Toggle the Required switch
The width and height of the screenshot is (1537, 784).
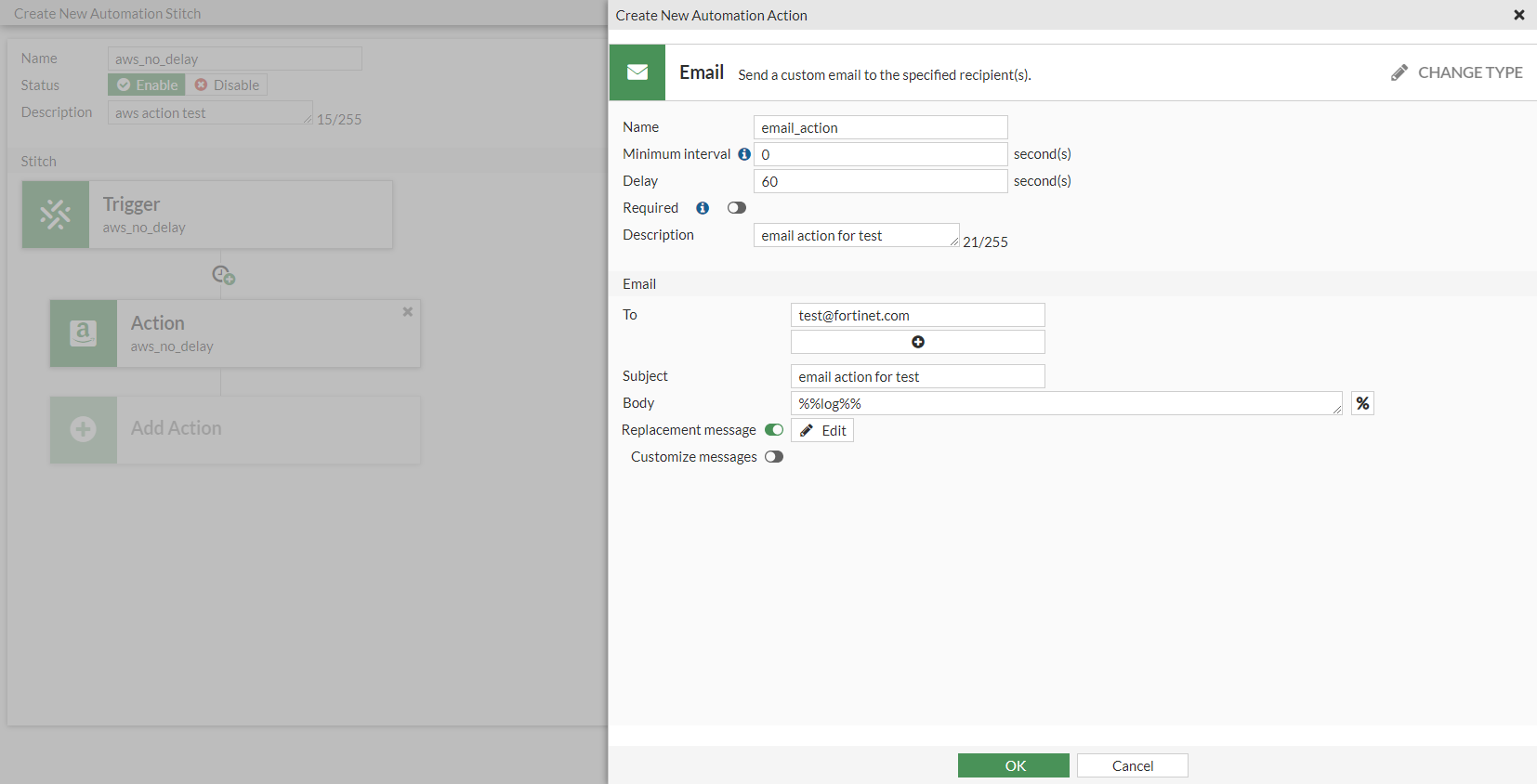(x=737, y=208)
